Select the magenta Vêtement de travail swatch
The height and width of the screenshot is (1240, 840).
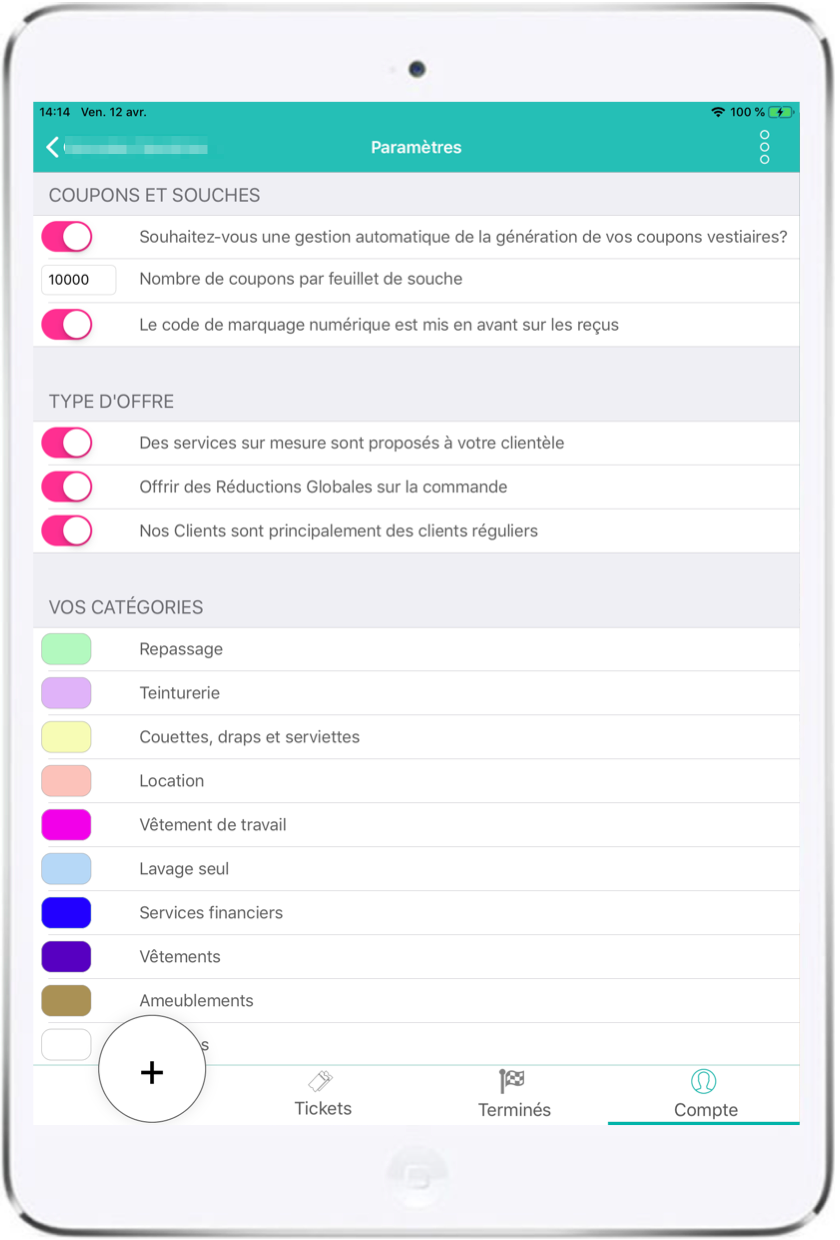click(x=66, y=825)
